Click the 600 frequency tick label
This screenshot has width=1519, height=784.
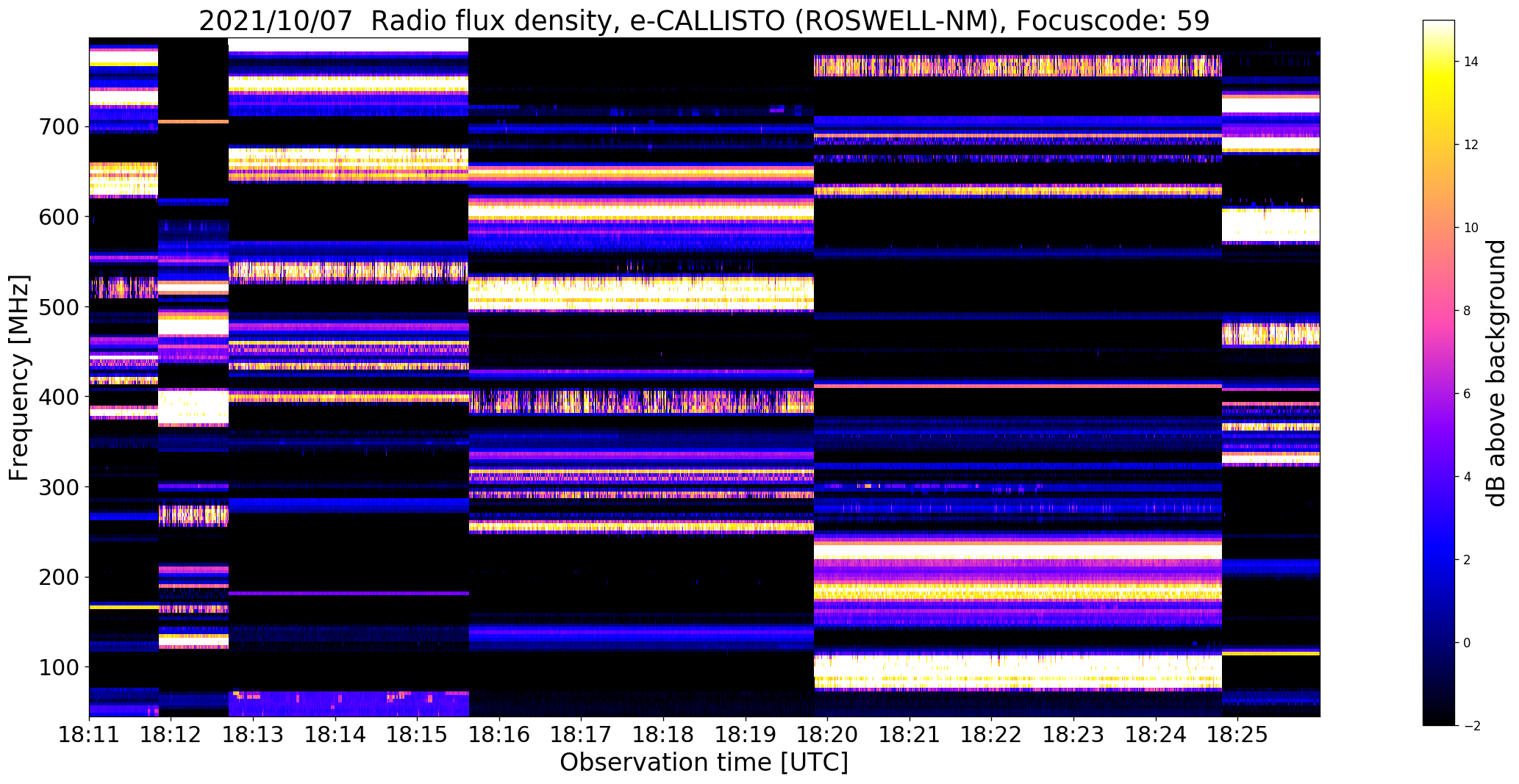coord(57,217)
